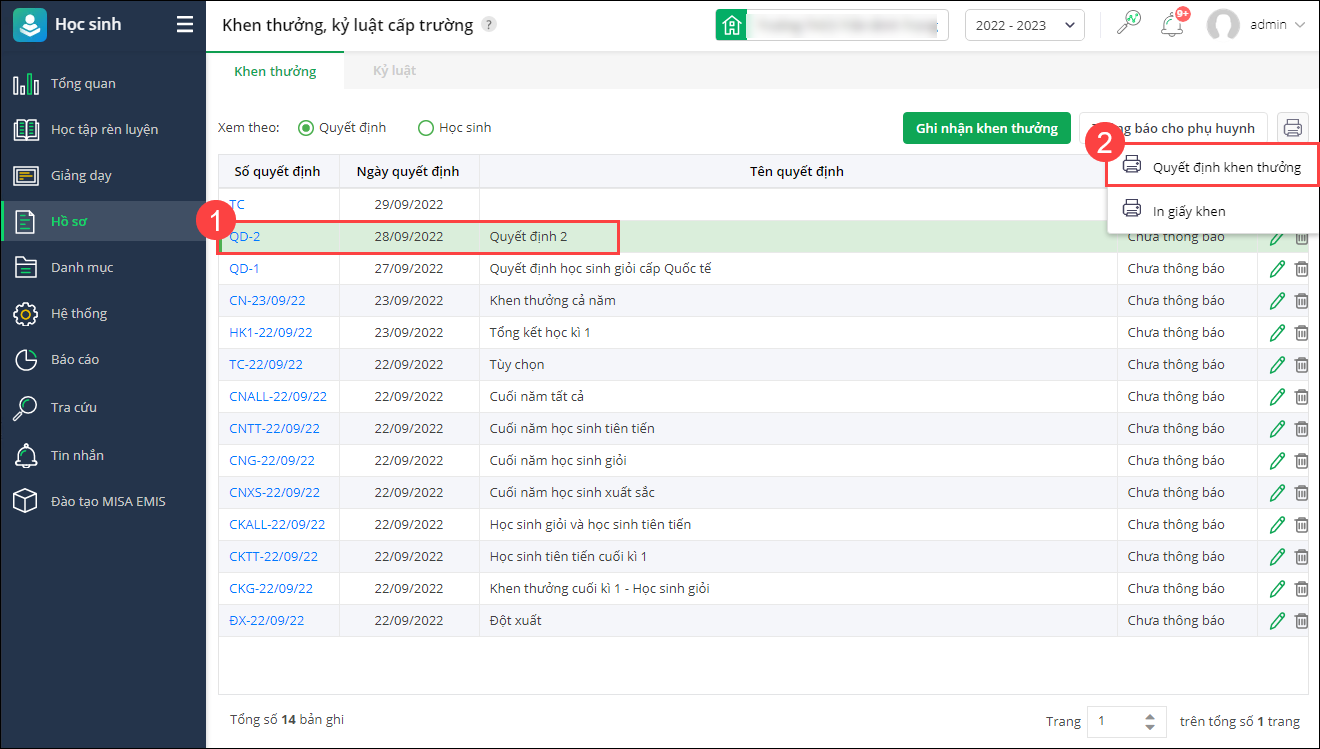Open decision link TC
This screenshot has height=749, width=1320.
point(237,204)
